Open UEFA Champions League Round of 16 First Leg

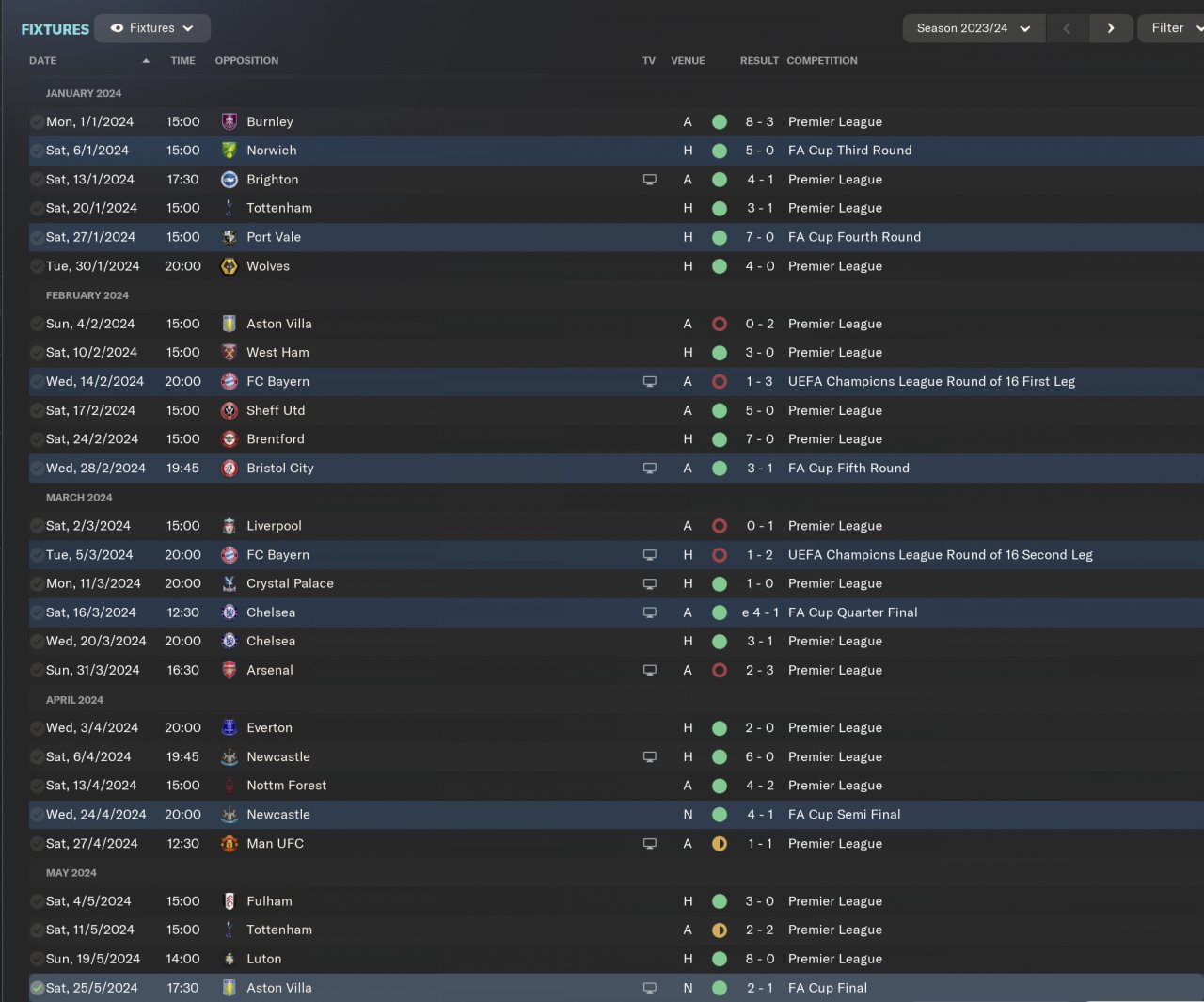(x=931, y=382)
